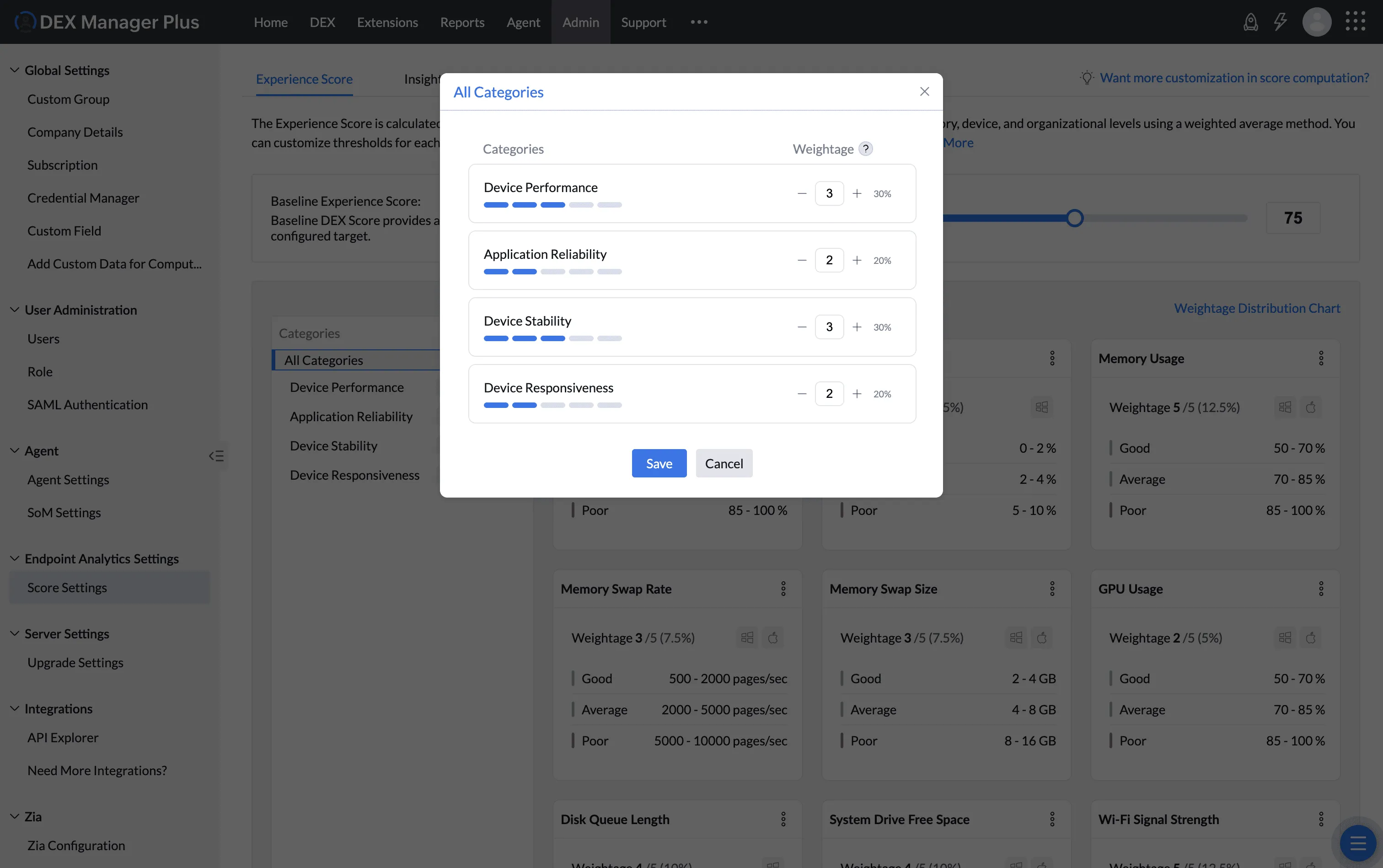
Task: Collapse the Agent section
Action: [x=15, y=450]
